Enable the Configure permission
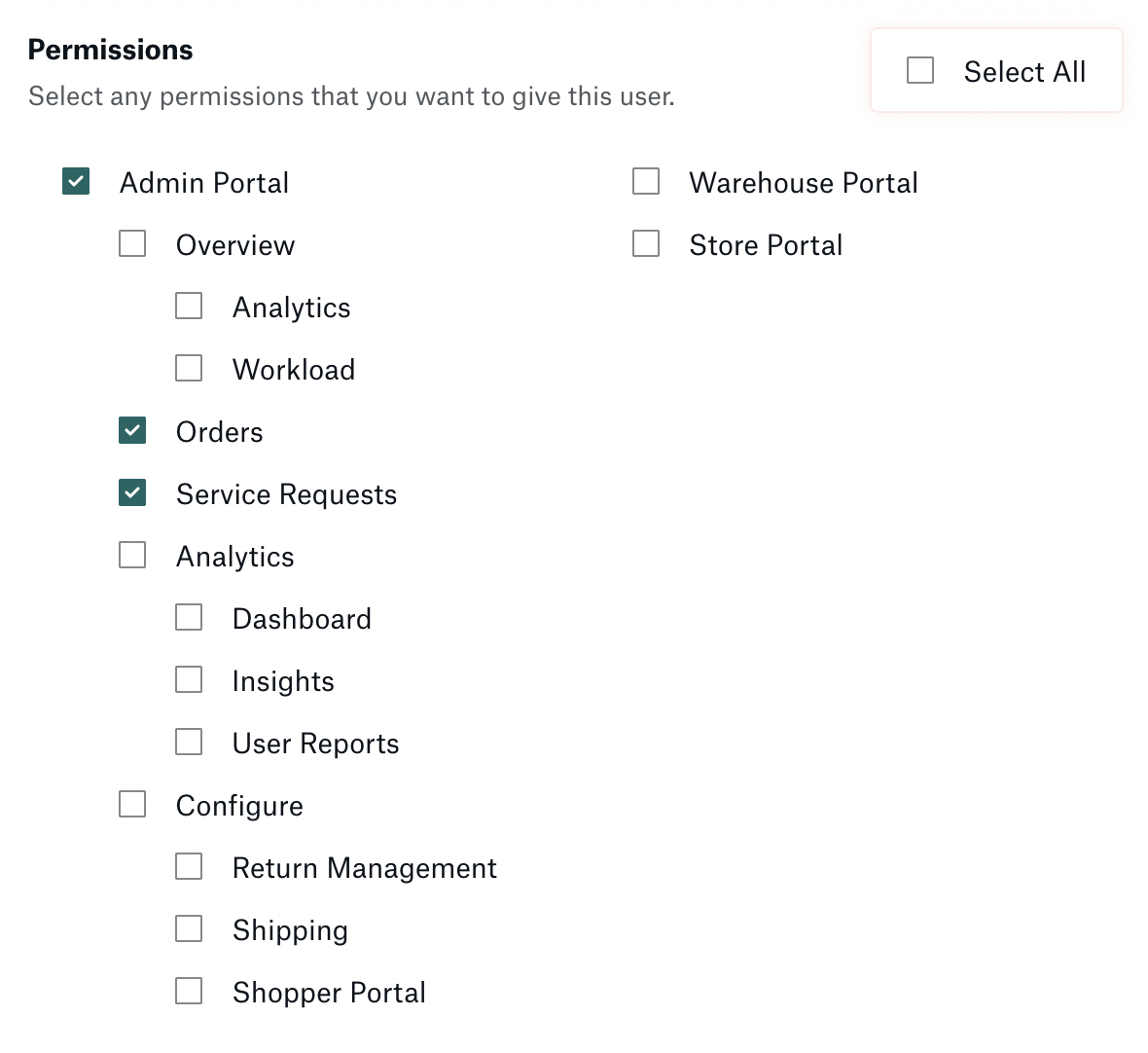This screenshot has height=1053, width=1148. [131, 804]
